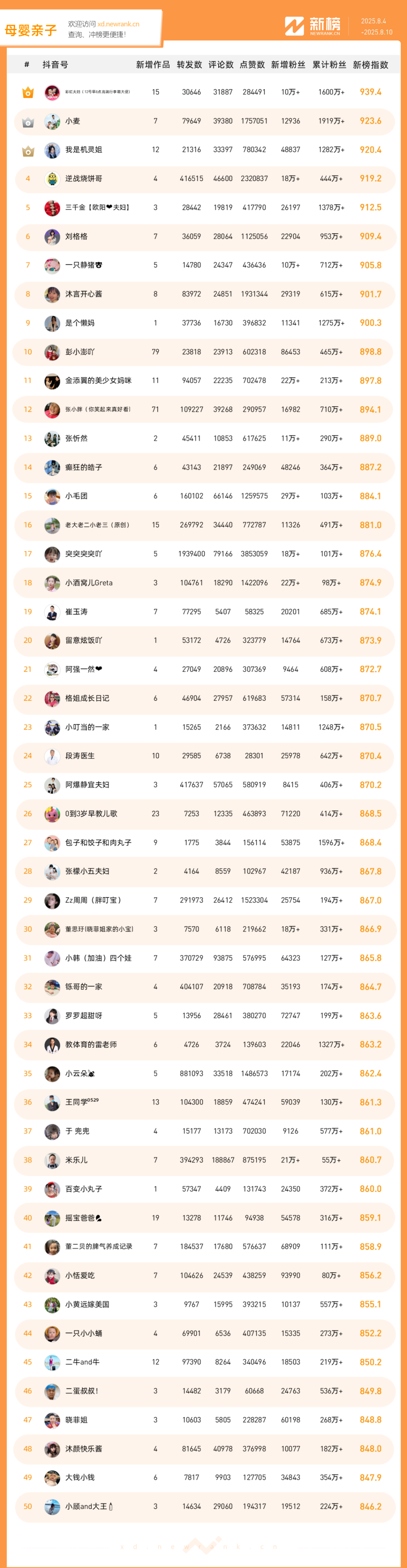Click the 点赞数 column header
Image resolution: width=407 pixels, height=1568 pixels.
(x=252, y=65)
